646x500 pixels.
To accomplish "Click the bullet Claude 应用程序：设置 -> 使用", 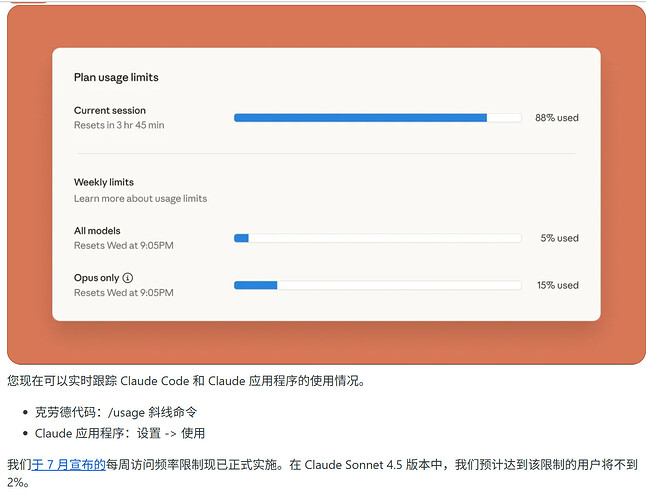I will click(120, 433).
